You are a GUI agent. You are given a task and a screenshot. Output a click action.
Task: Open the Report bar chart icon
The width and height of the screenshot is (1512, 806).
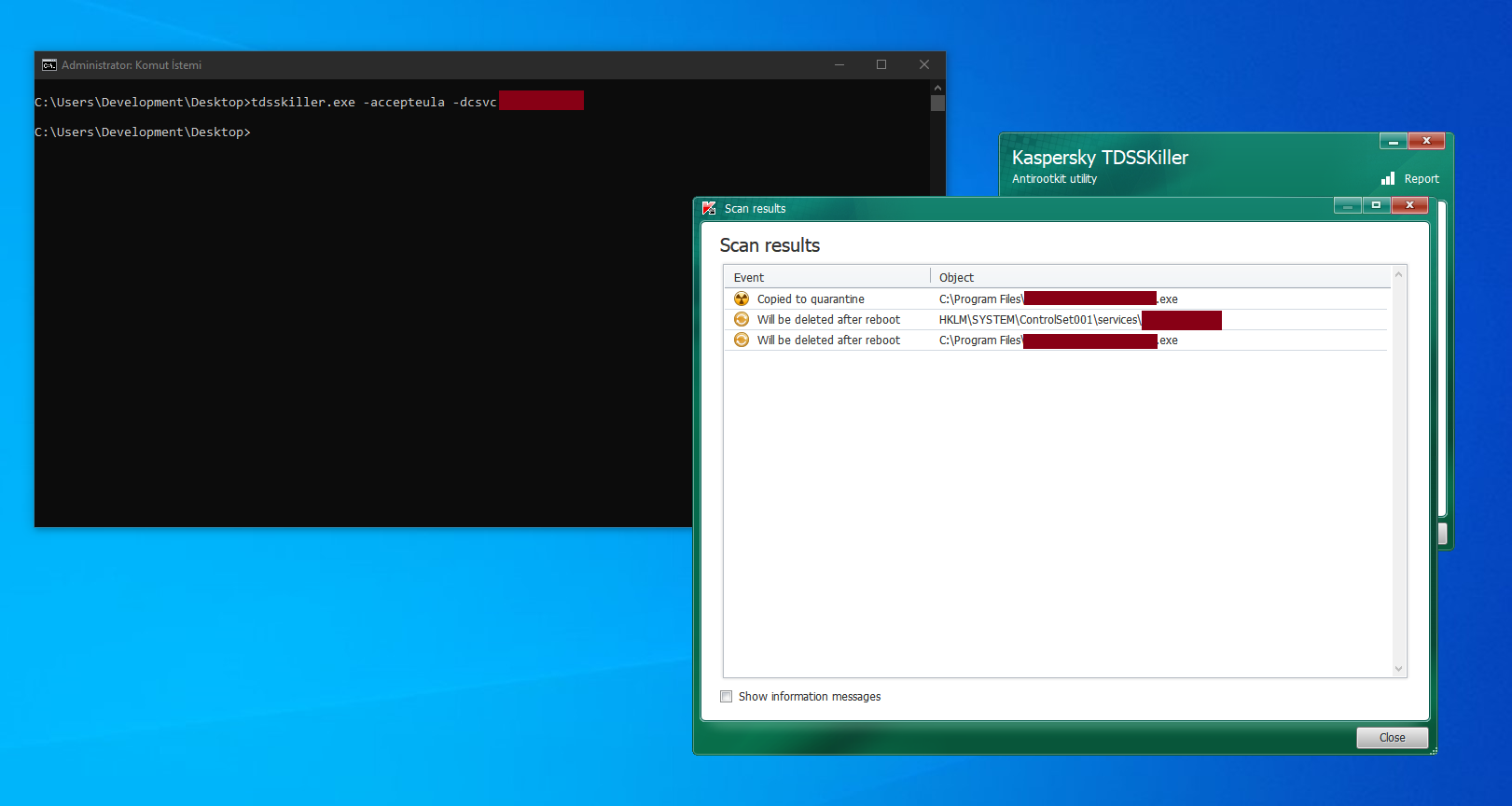pos(1388,178)
